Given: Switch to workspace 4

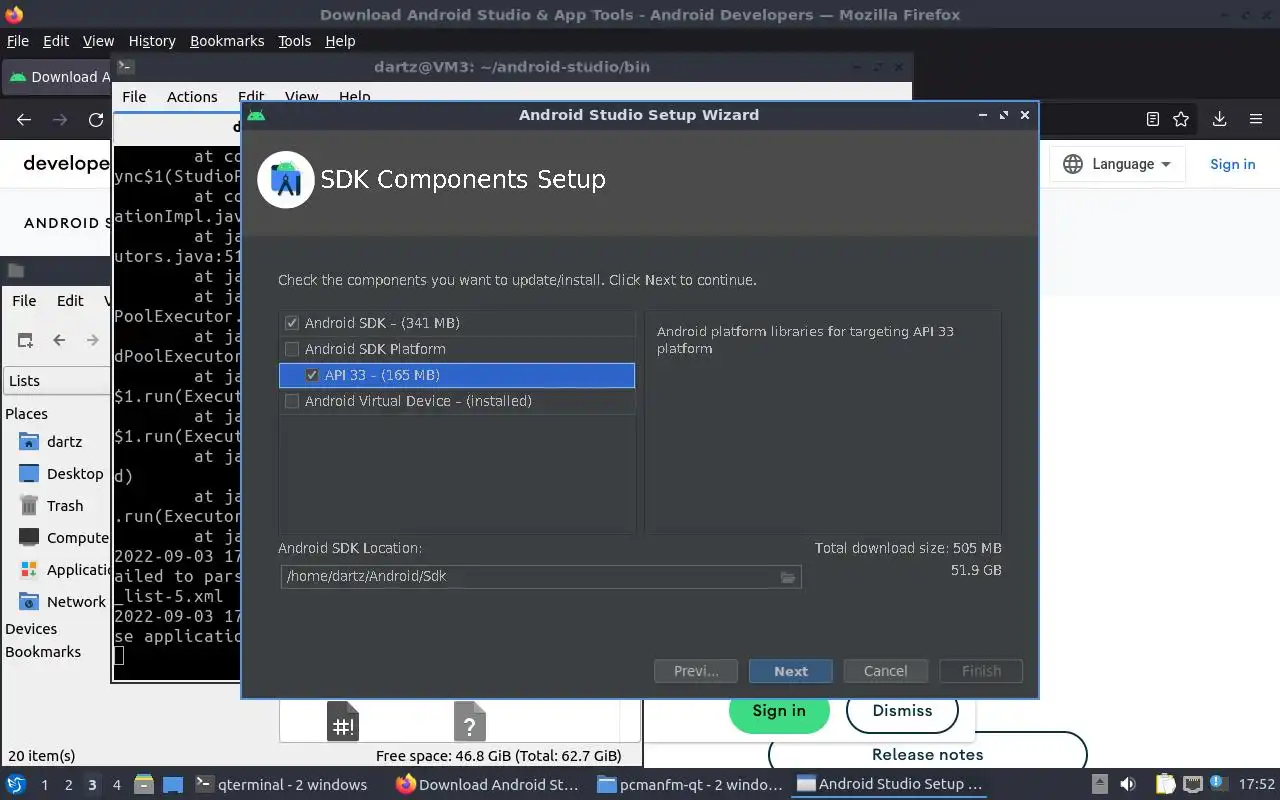Looking at the screenshot, I should click(116, 785).
